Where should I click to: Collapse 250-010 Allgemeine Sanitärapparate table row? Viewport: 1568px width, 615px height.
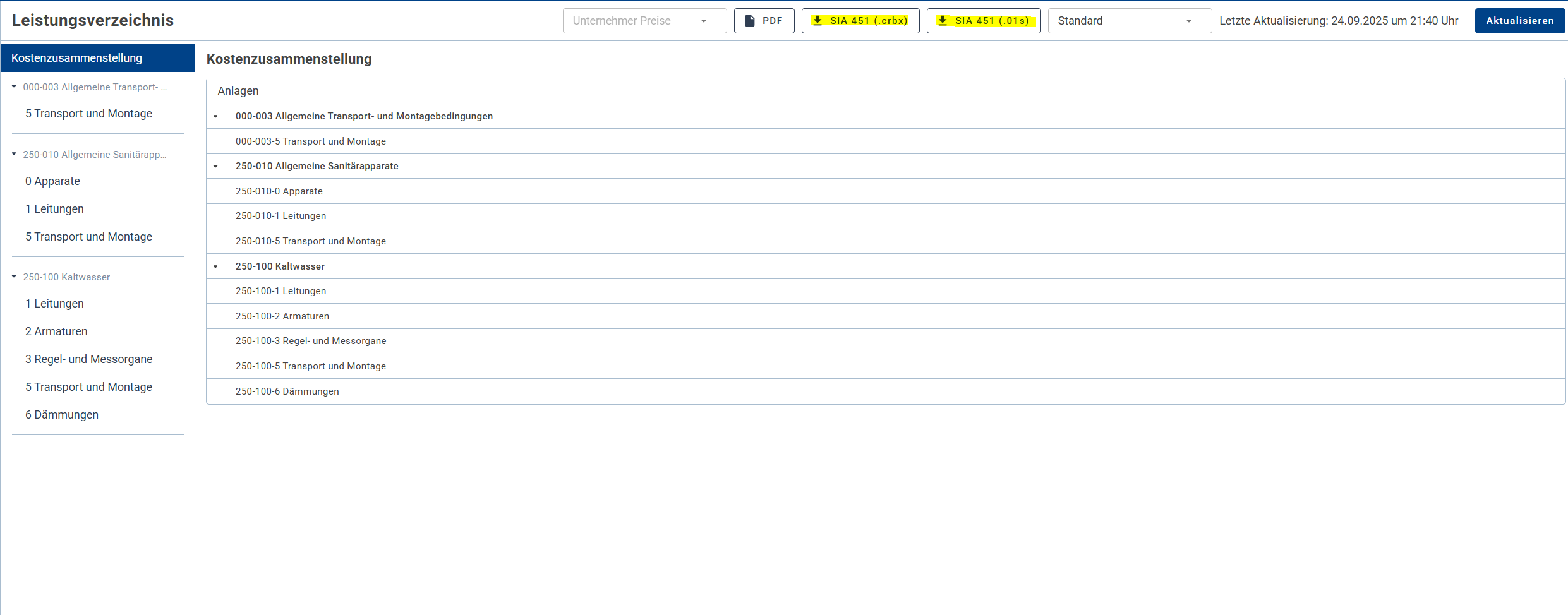(215, 166)
